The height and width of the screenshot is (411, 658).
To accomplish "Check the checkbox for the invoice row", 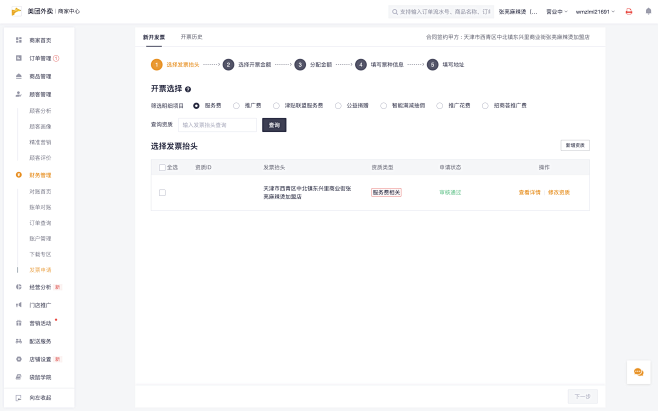I will pos(162,192).
